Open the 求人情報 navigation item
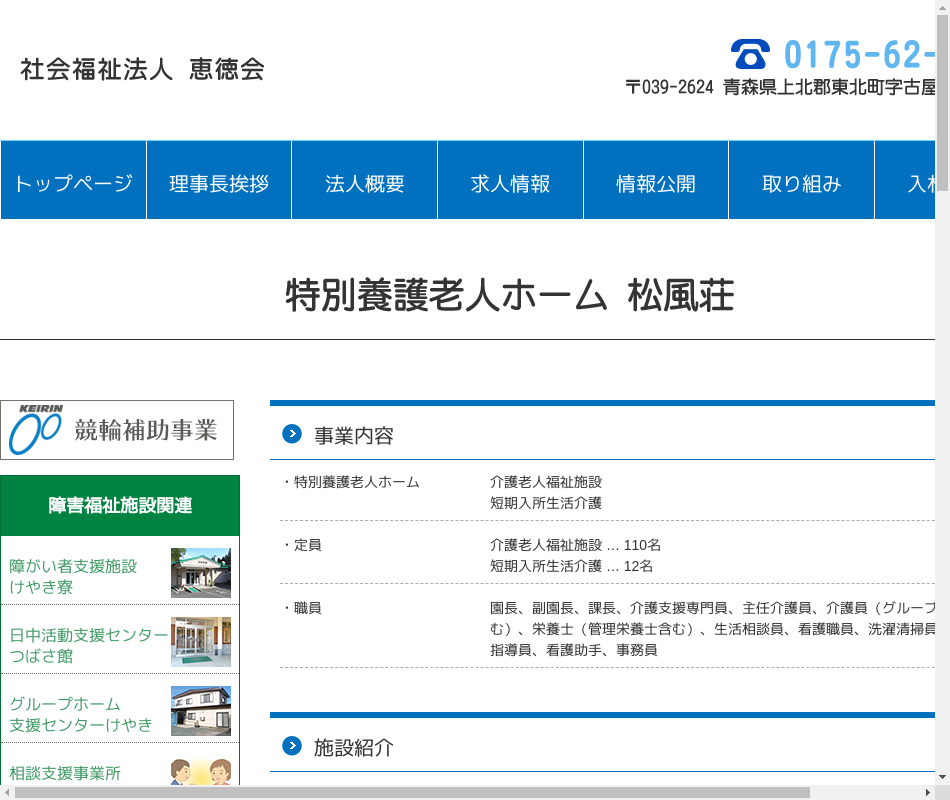The image size is (950, 800). click(510, 183)
